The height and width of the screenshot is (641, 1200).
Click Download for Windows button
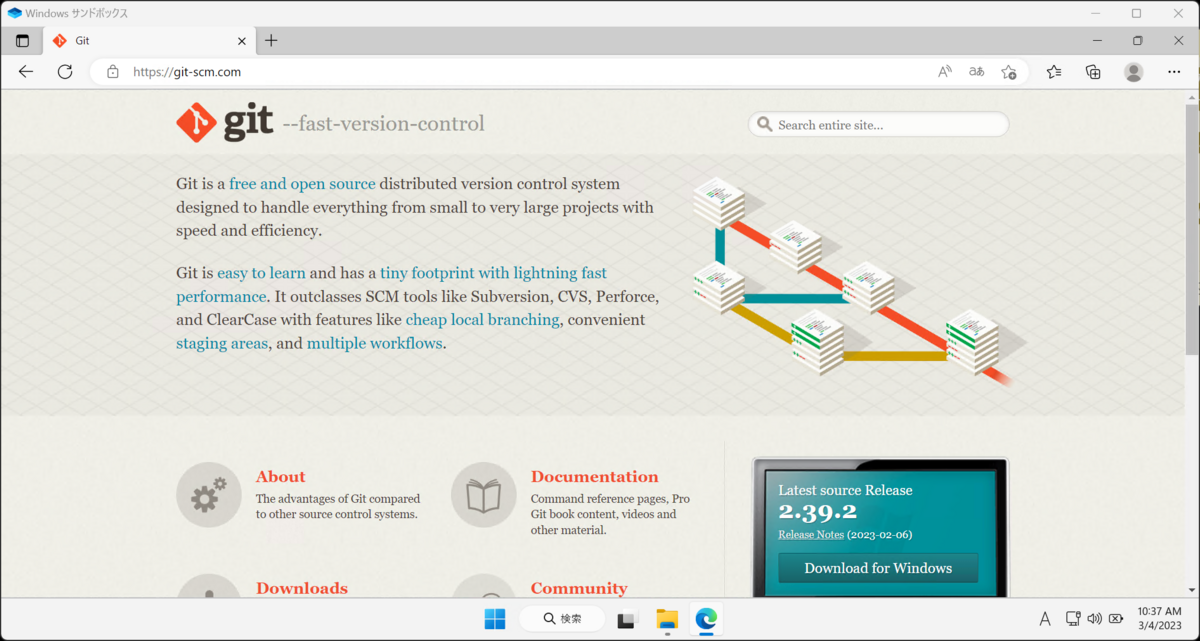[878, 568]
